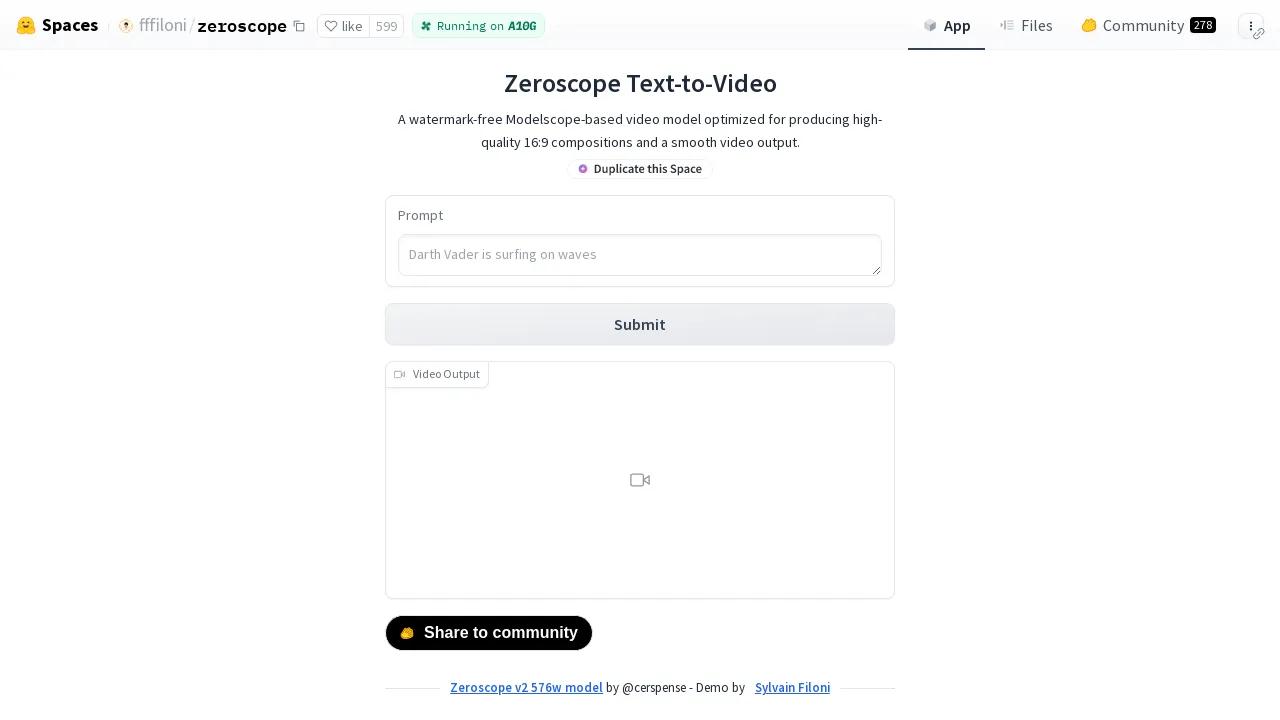Switch to the App tab
Image resolution: width=1280 pixels, height=720 pixels.
coord(946,26)
